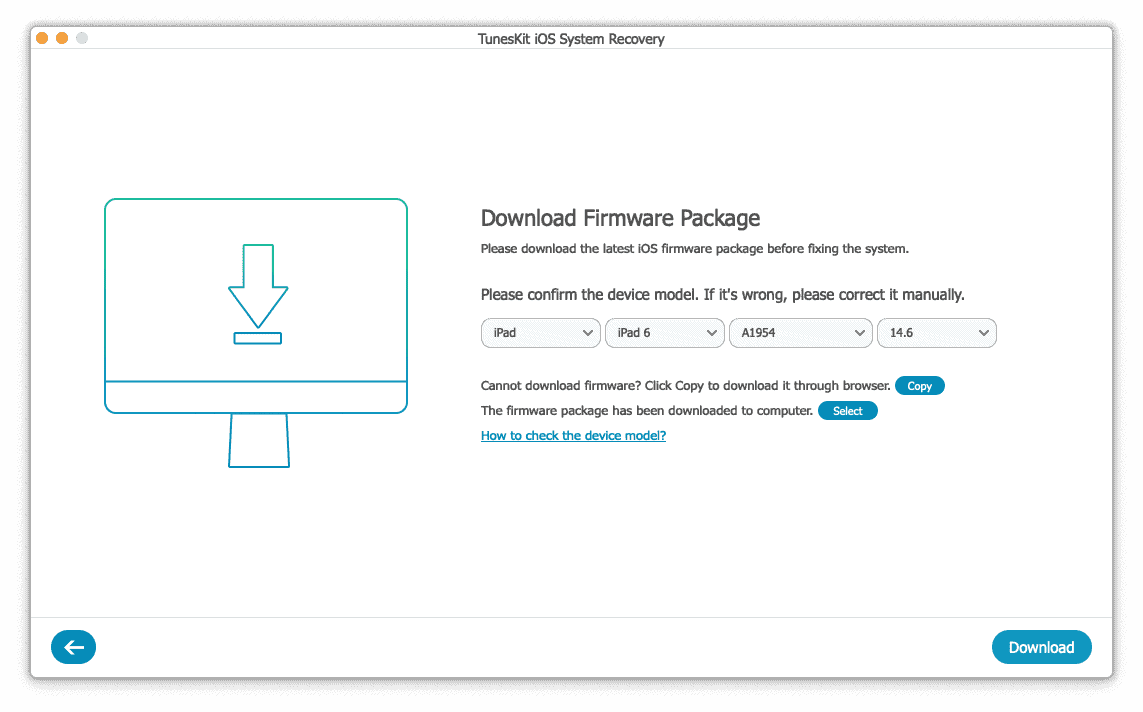Click the chevron beside 14.6
The width and height of the screenshot is (1143, 712).
(983, 332)
